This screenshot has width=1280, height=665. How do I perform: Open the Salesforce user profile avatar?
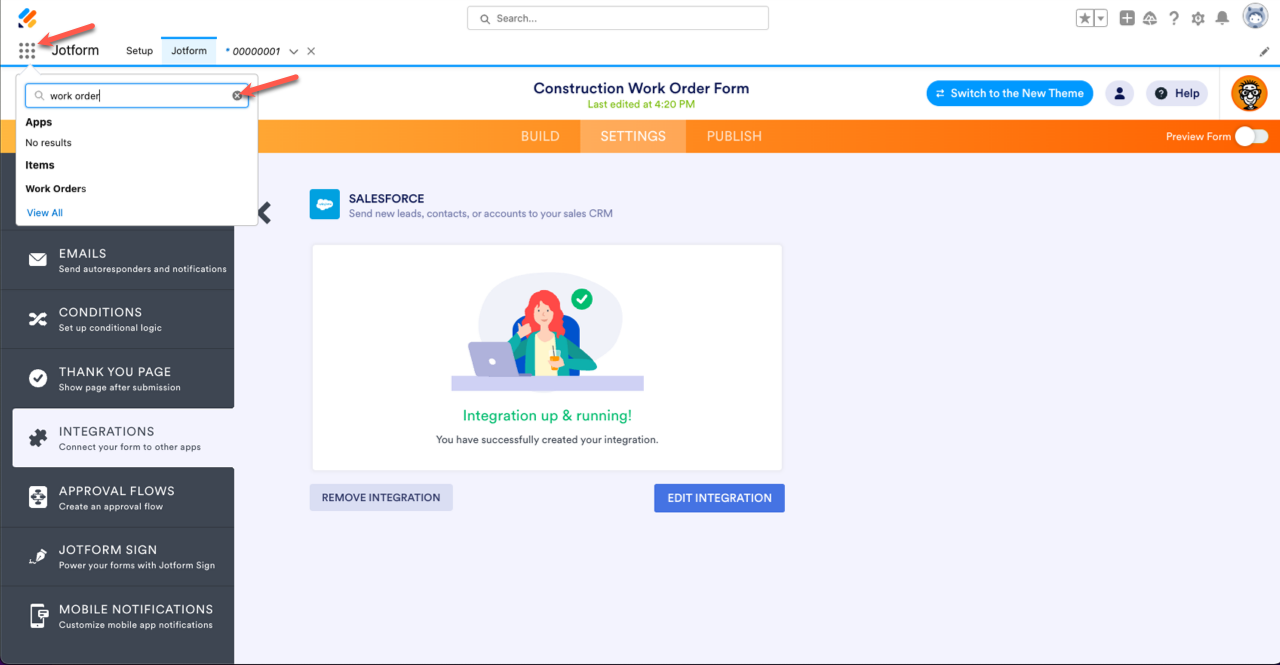click(x=1255, y=16)
